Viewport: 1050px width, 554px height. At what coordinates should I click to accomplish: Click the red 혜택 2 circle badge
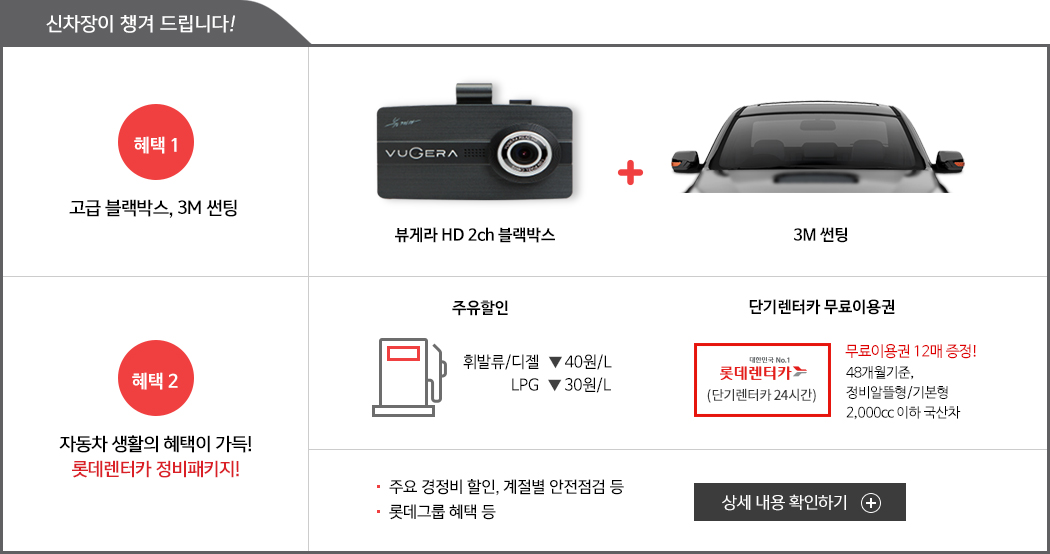tap(155, 378)
